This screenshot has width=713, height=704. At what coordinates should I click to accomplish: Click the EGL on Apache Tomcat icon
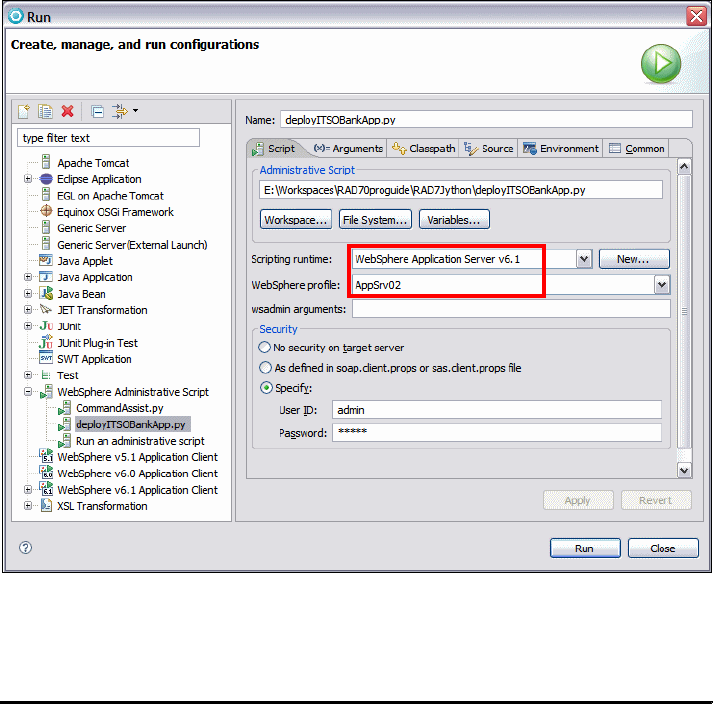coord(46,195)
